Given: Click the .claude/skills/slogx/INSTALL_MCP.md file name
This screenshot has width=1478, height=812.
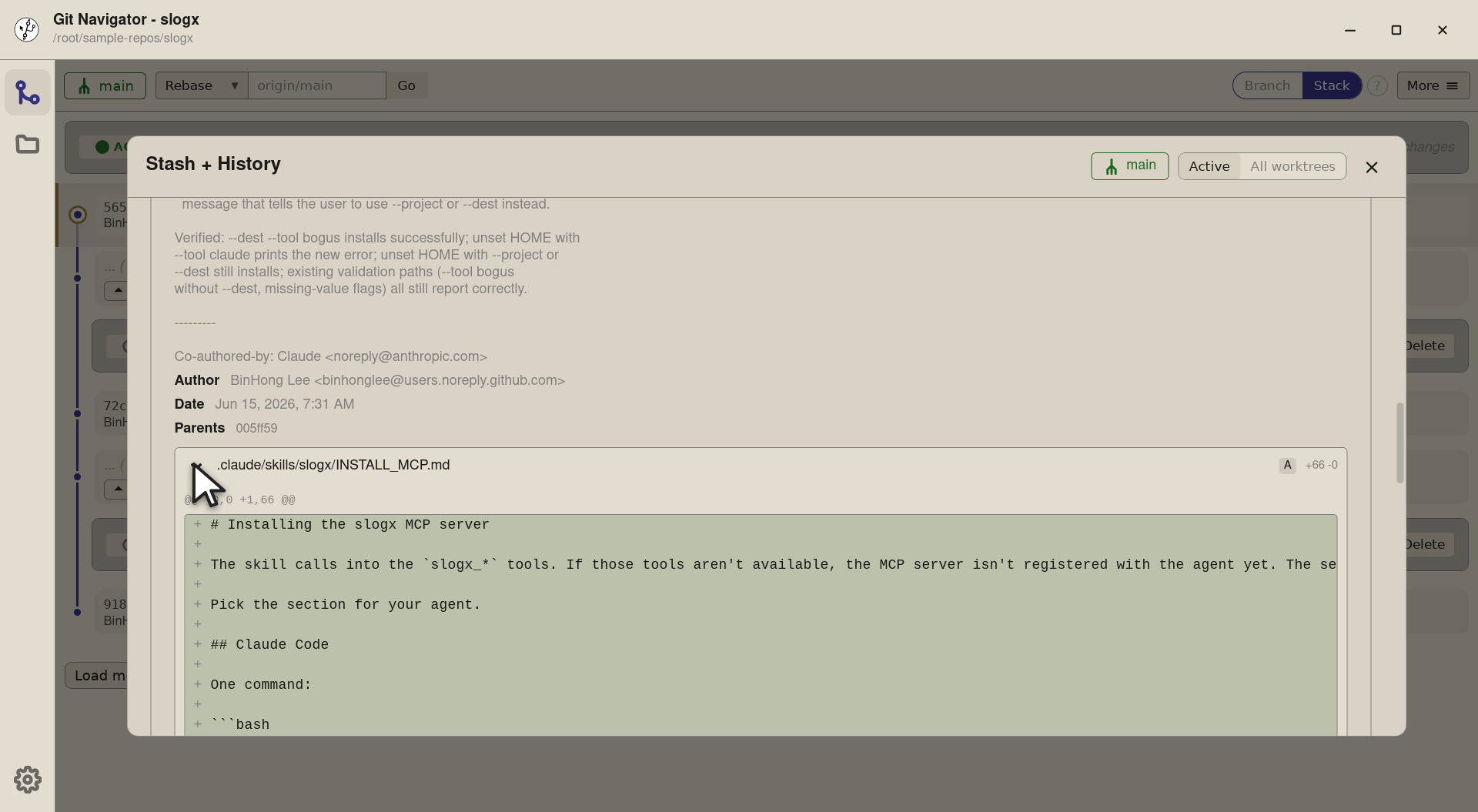Looking at the screenshot, I should click(x=333, y=465).
